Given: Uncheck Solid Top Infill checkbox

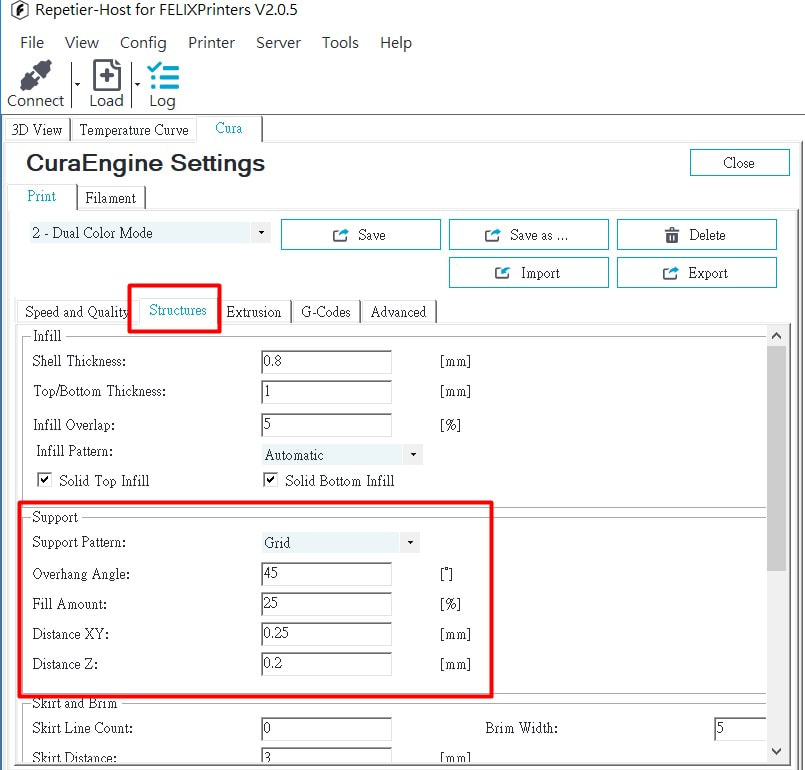Looking at the screenshot, I should click(x=44, y=480).
